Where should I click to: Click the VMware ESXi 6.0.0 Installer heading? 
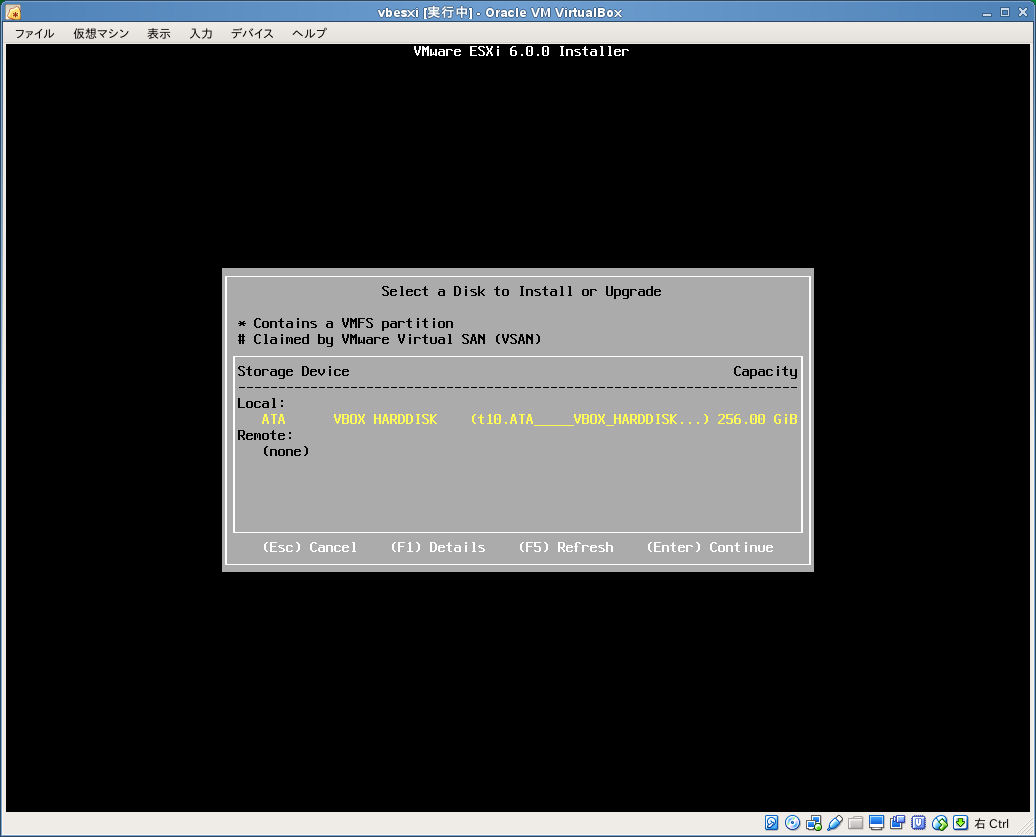(521, 52)
